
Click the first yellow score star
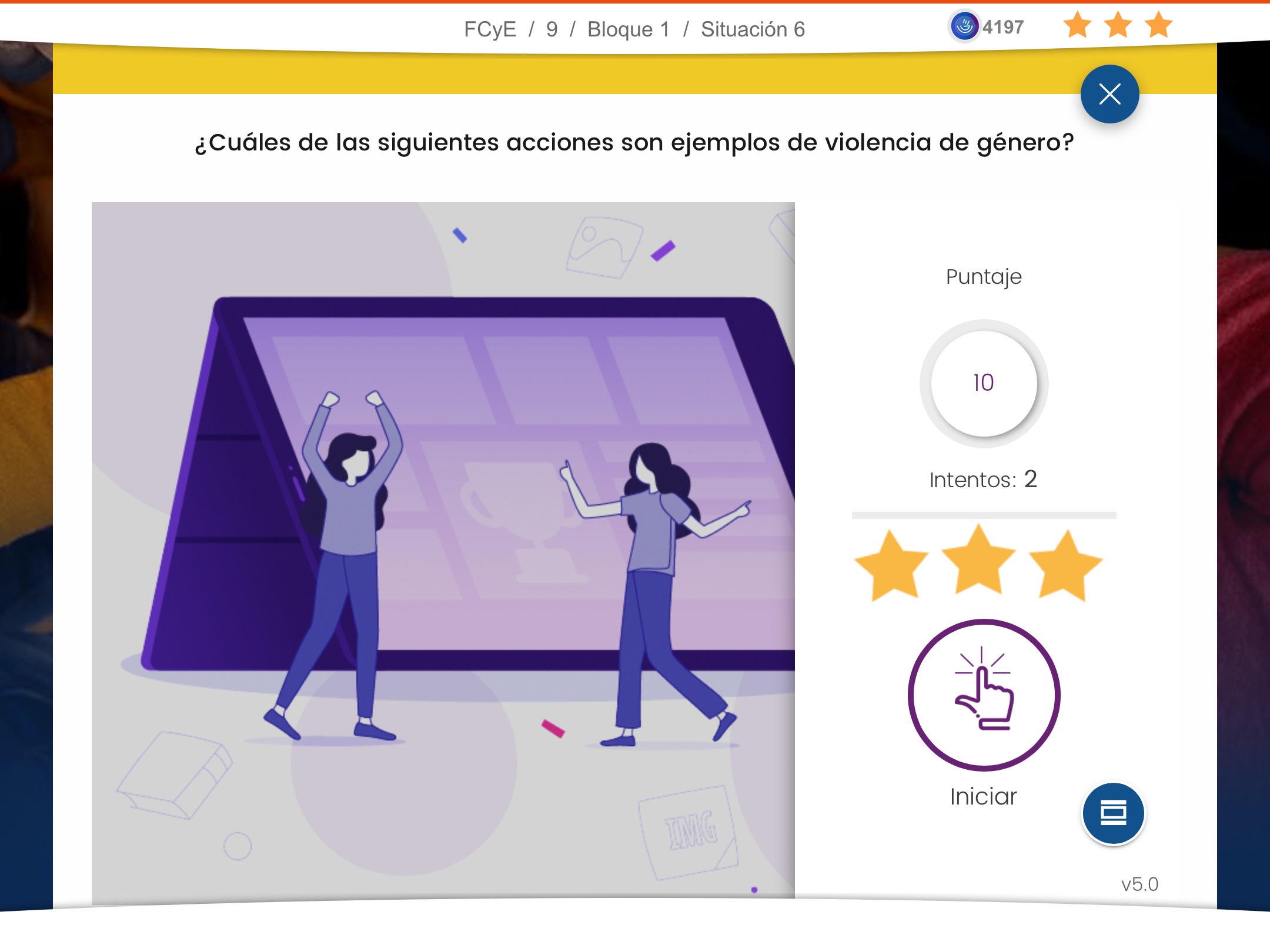[891, 565]
